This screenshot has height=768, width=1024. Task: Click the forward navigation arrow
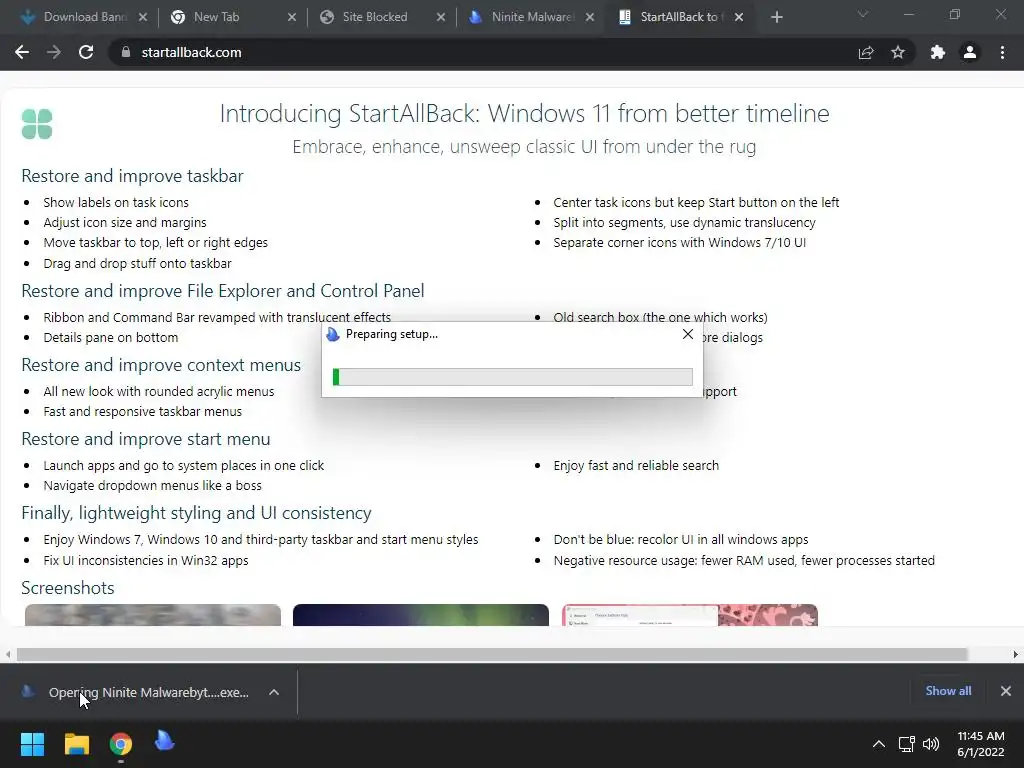[x=54, y=52]
